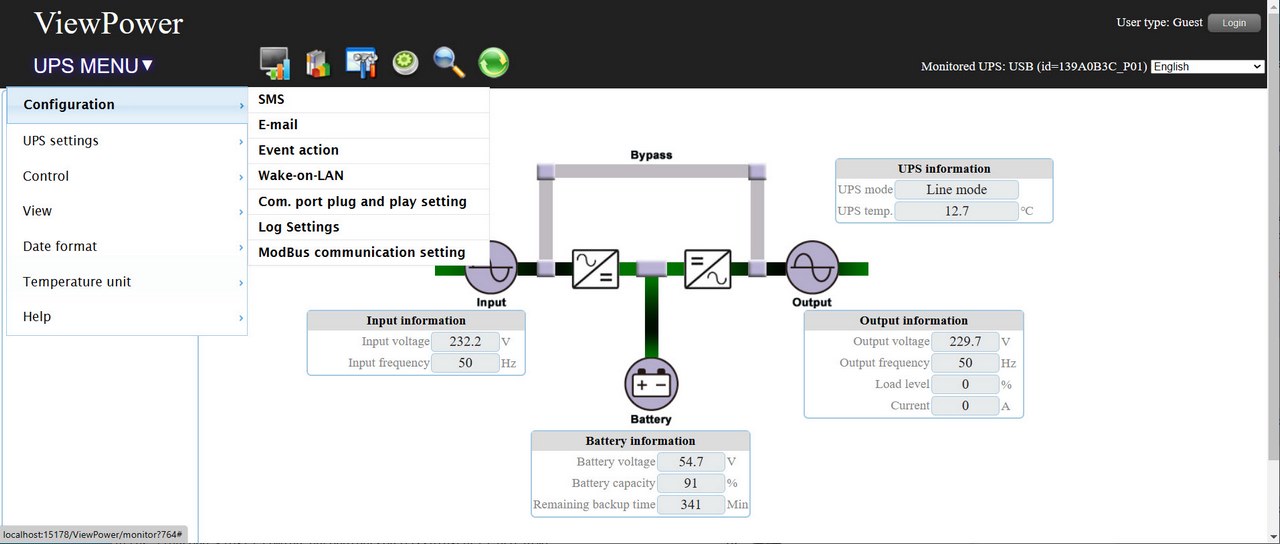Click the books and chart toolbar icon
The image size is (1280, 544).
pyautogui.click(x=317, y=63)
